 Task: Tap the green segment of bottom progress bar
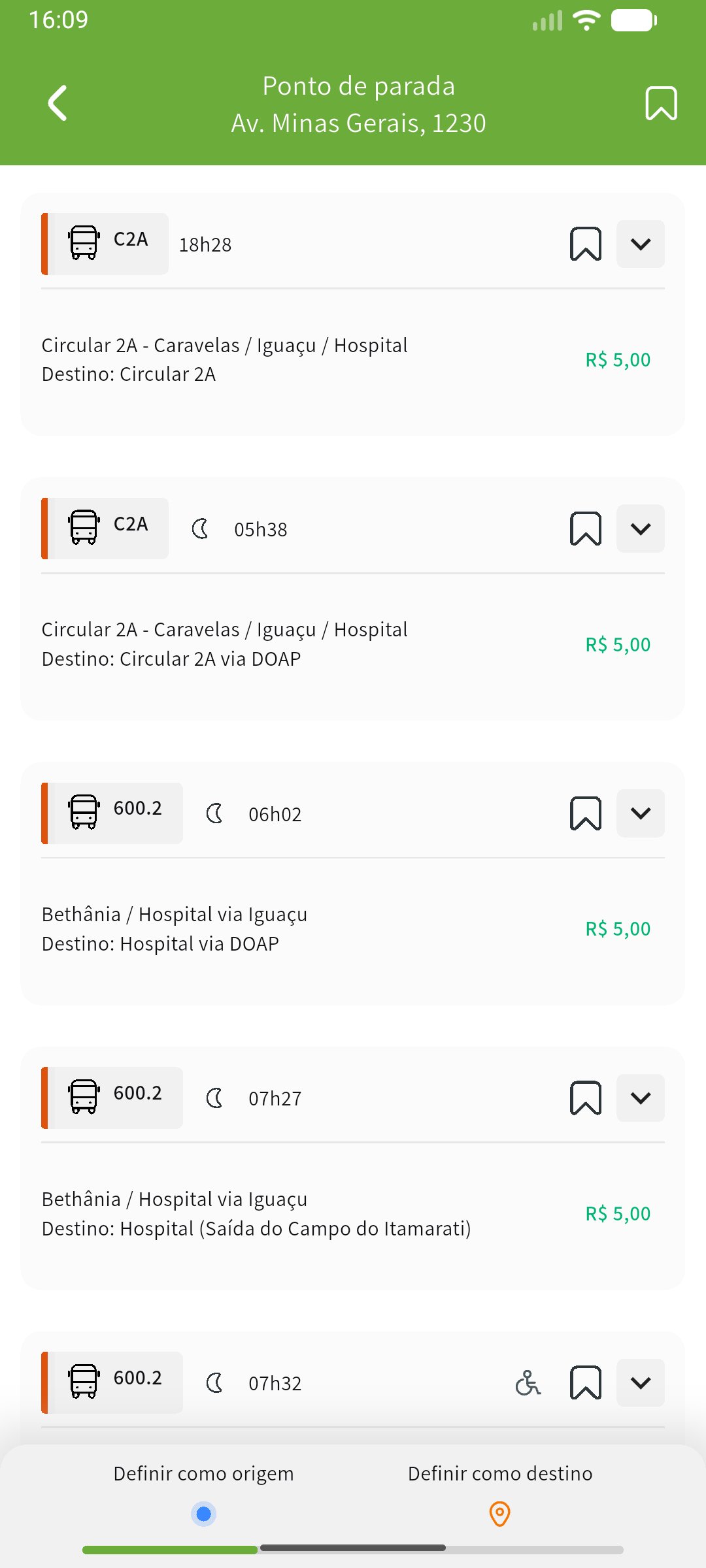(170, 1550)
